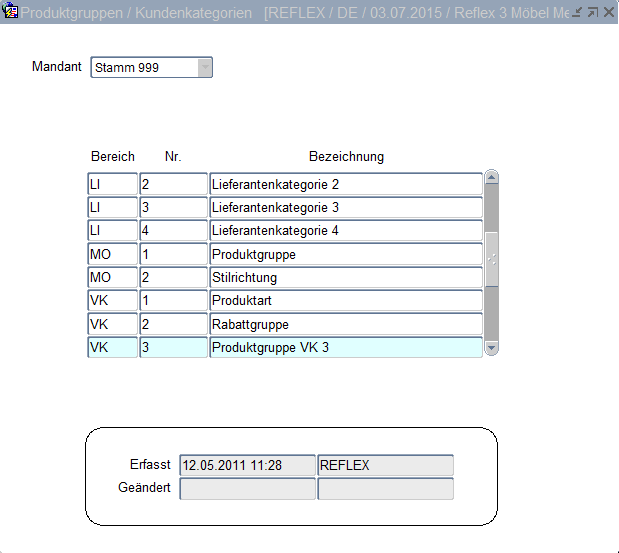Click the Bereich field of the Produktart row
The height and width of the screenshot is (553, 619).
112,301
